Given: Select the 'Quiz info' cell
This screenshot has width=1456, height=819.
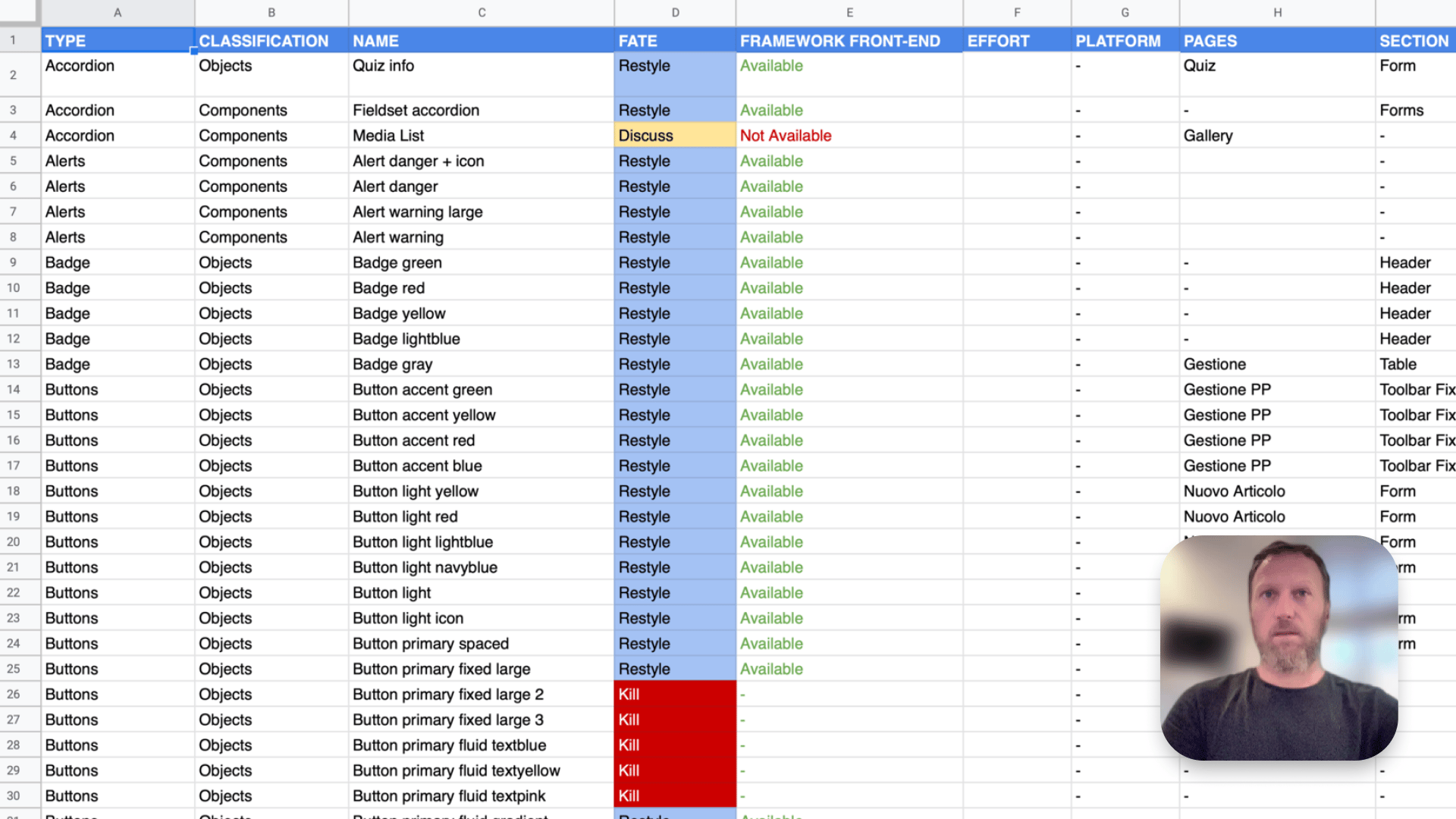Looking at the screenshot, I should (x=482, y=74).
